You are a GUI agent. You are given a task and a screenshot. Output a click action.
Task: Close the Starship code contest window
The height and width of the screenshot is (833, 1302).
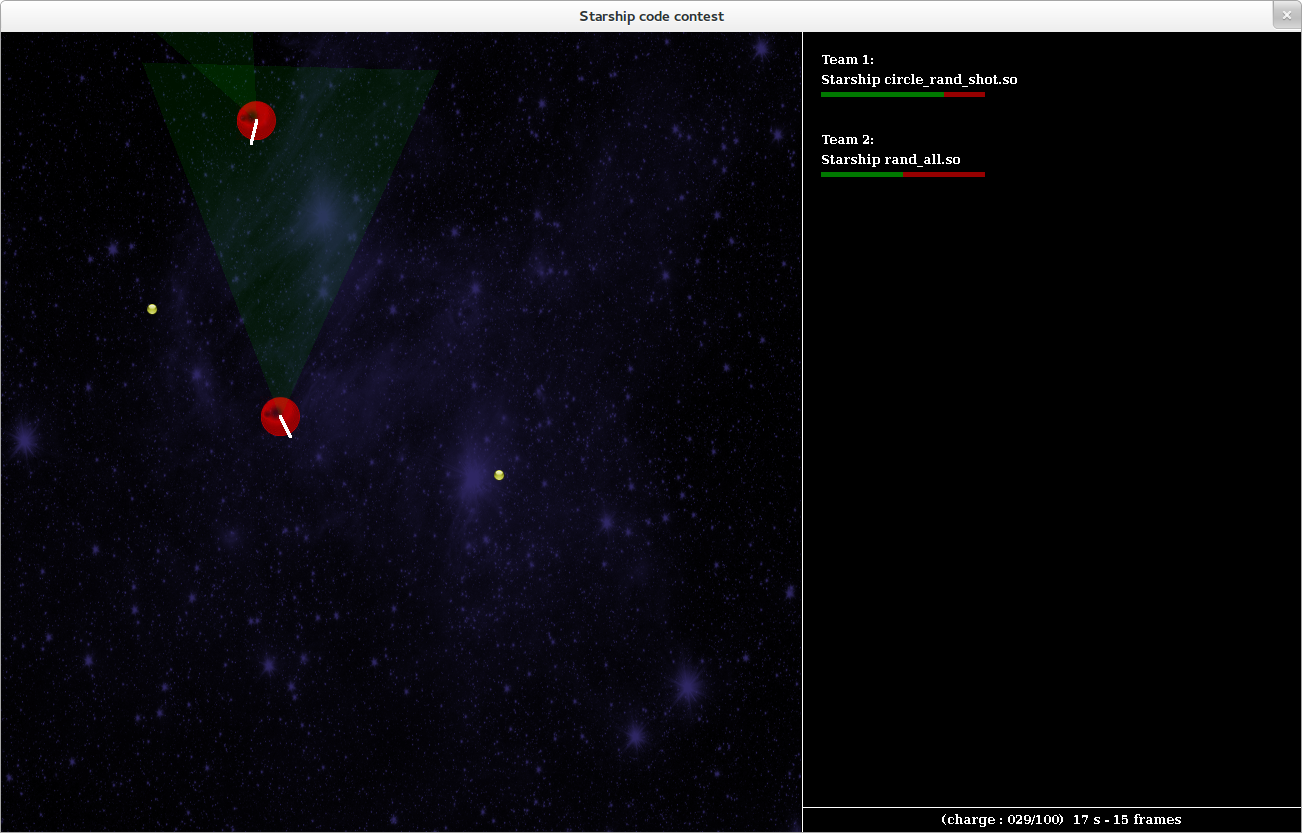[x=1287, y=15]
